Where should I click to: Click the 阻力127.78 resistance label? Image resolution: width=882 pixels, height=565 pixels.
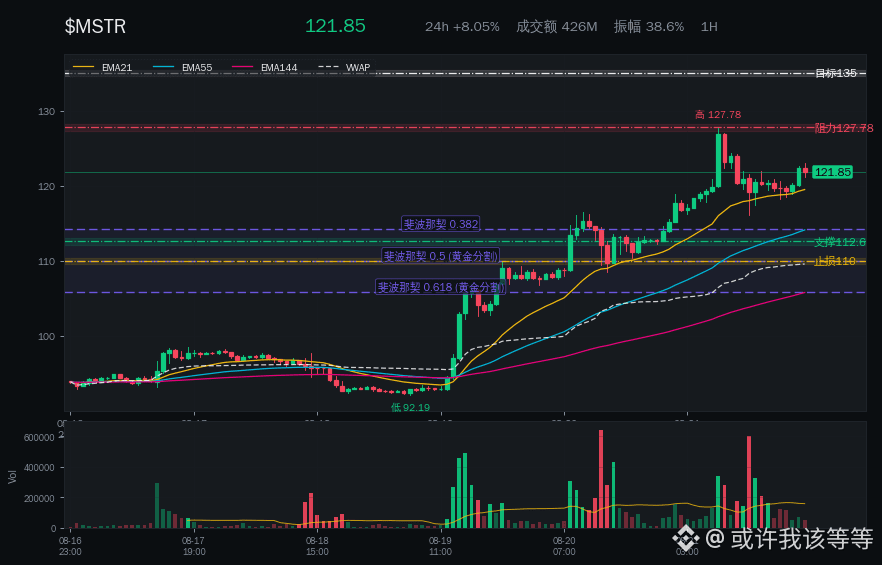844,128
